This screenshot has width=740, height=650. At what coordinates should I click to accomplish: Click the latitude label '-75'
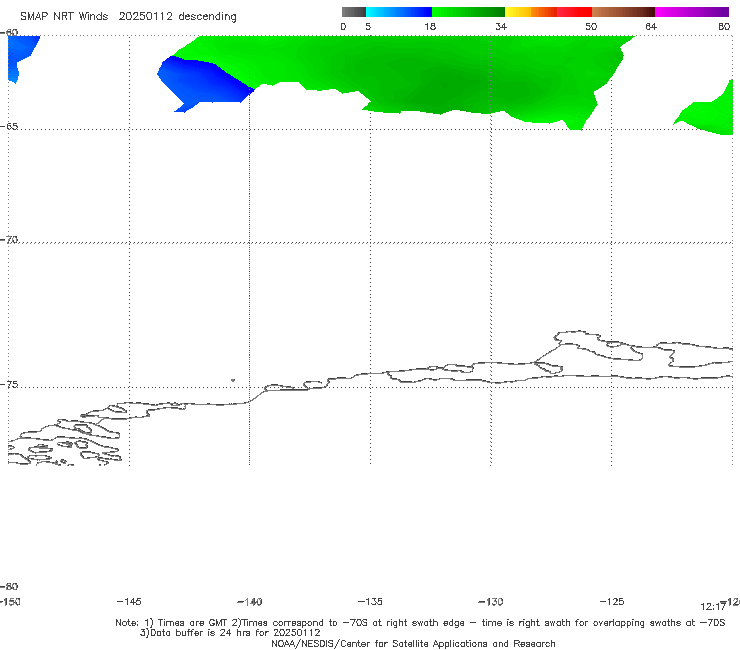coord(9,385)
